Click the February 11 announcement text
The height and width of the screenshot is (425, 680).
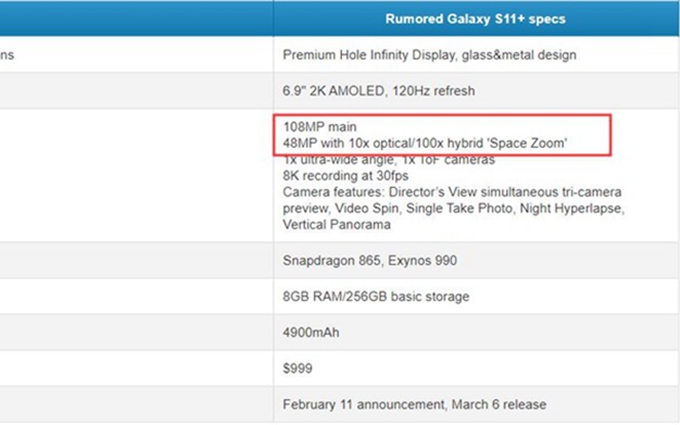tap(413, 405)
